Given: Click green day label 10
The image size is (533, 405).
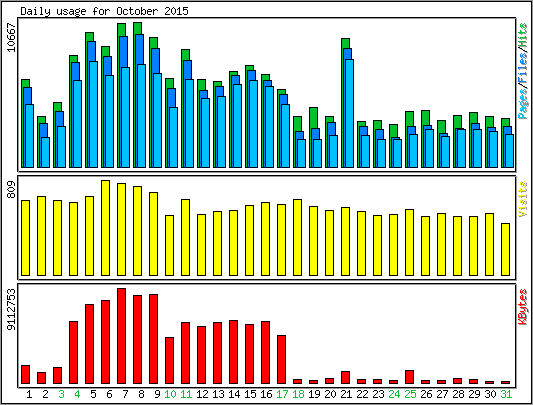Looking at the screenshot, I should click(x=170, y=394).
